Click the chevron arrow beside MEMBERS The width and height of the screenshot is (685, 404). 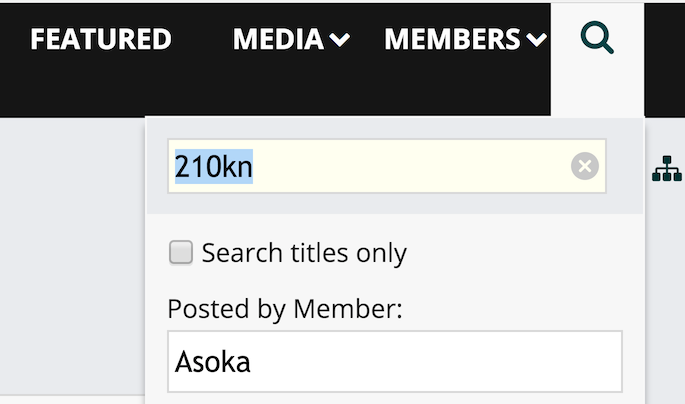[536, 40]
